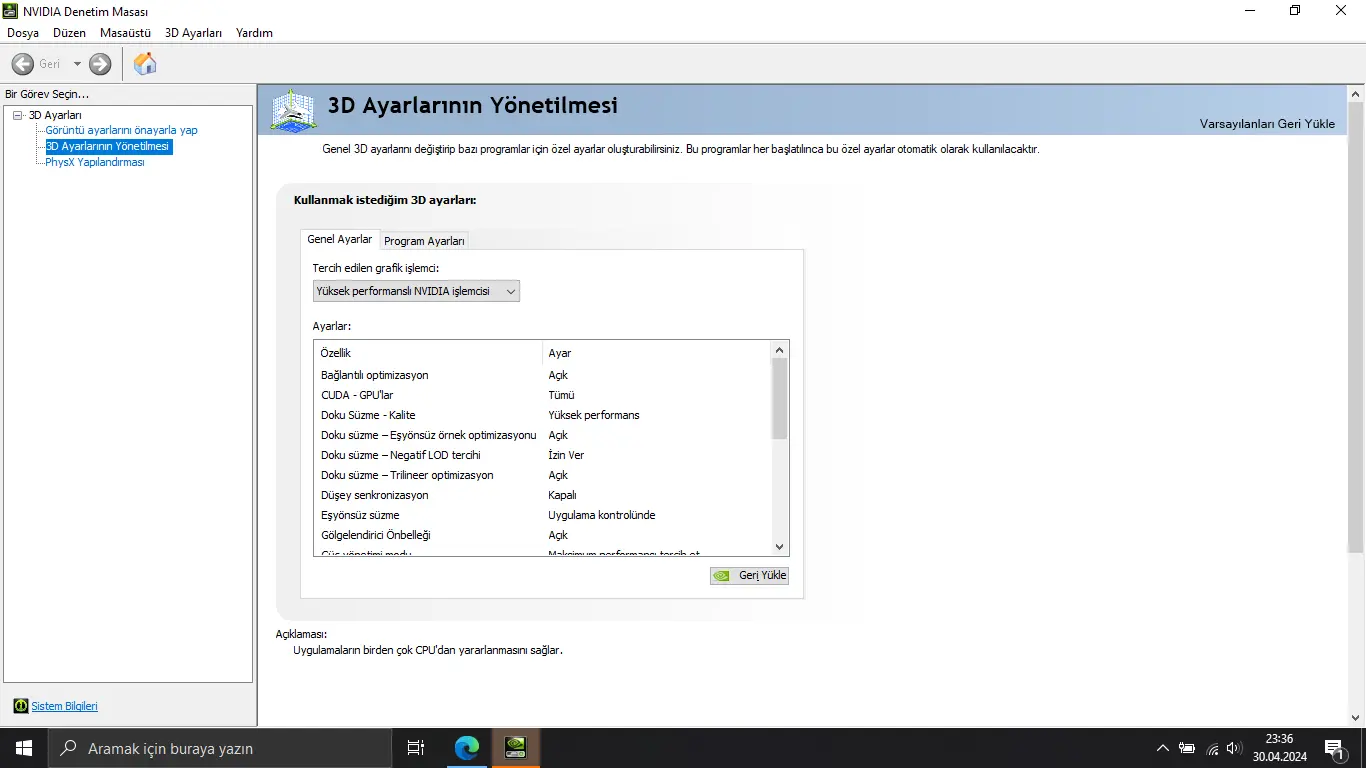Viewport: 1366px width, 768px height.
Task: Select the Düşey senkronizasyon row
Action: pyautogui.click(x=542, y=495)
